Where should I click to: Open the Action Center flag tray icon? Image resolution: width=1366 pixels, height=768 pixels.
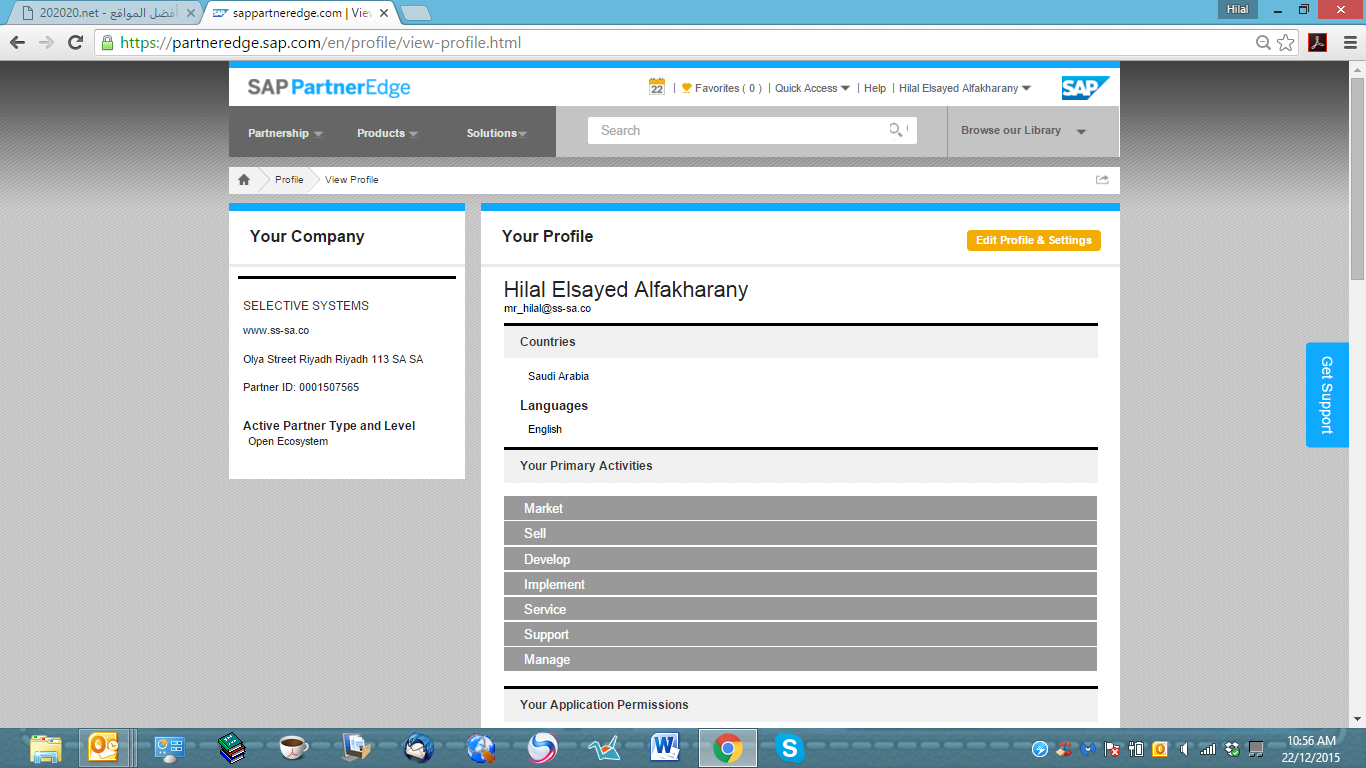[1112, 749]
